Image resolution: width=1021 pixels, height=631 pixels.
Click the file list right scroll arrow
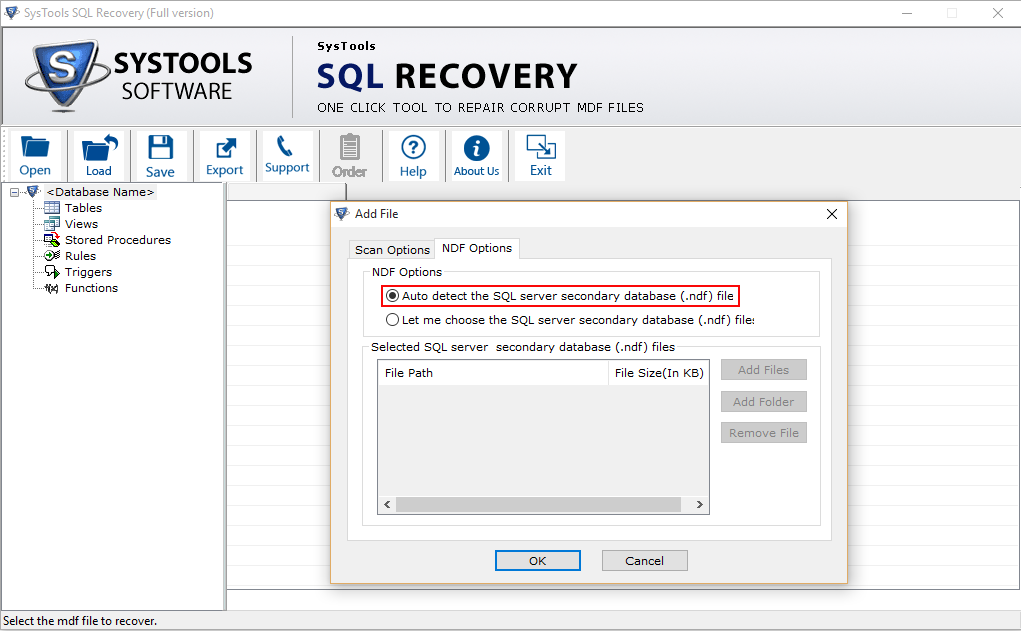699,505
